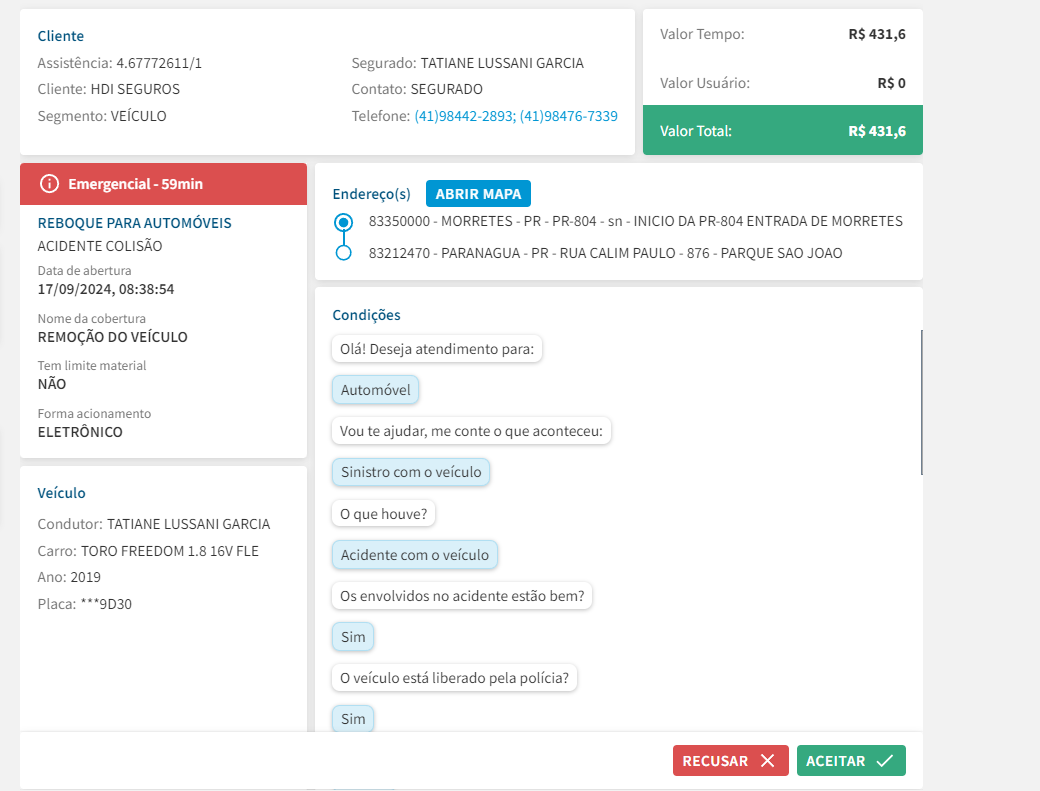
Task: Click the green Valor Total bar
Action: pos(782,131)
